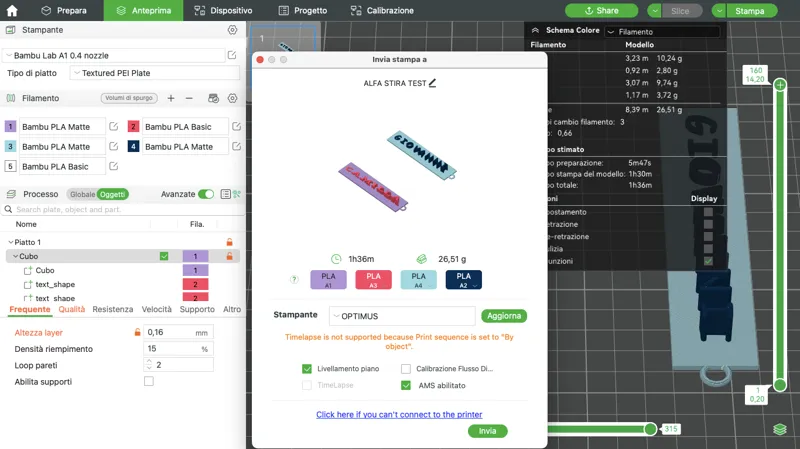Toggle the Avanzate switch

point(206,194)
